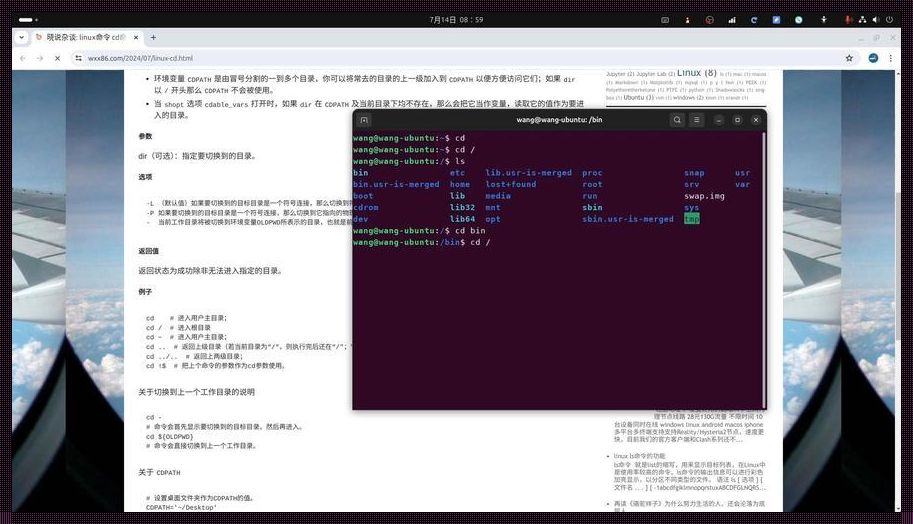
Task: Click the teal round tray icon
Action: tap(798, 20)
